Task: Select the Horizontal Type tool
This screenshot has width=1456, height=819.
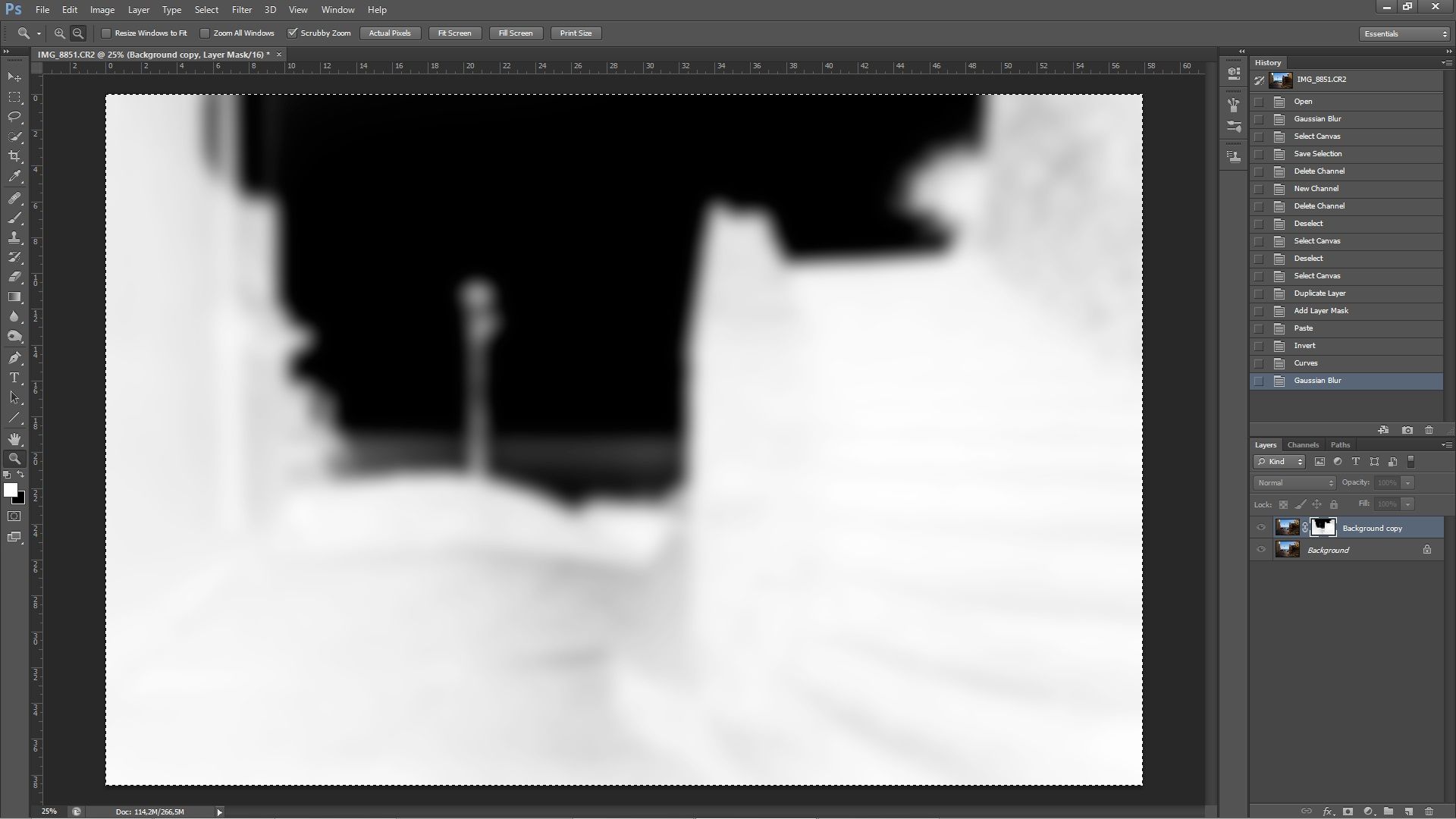Action: [14, 378]
